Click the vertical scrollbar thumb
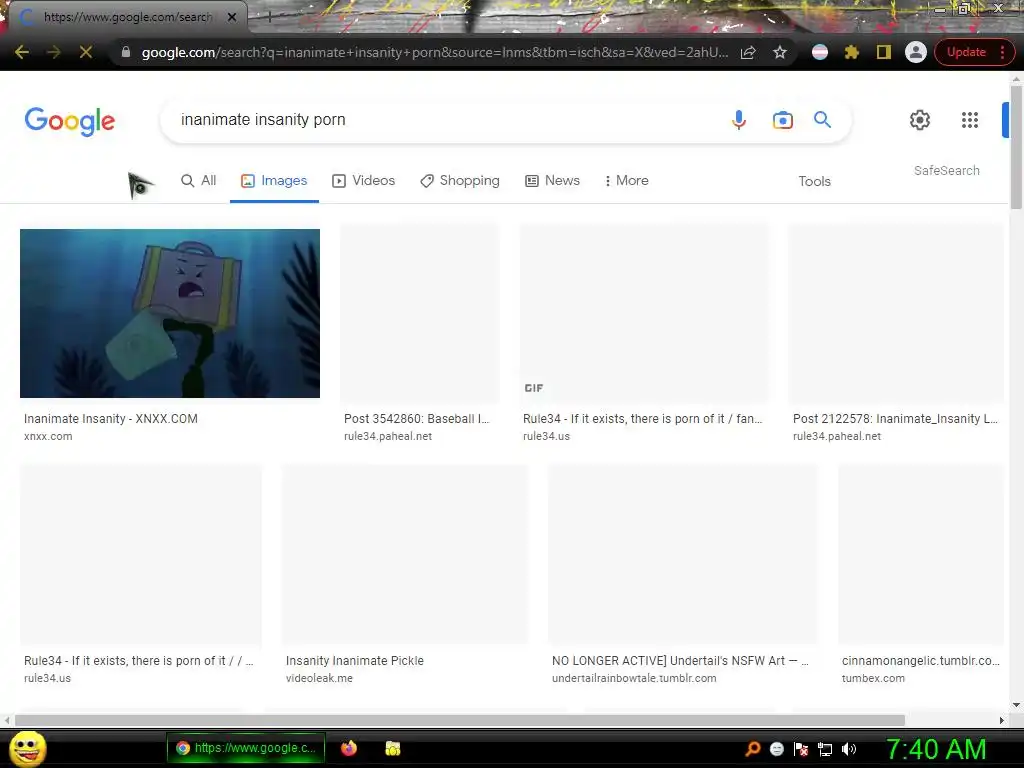The width and height of the screenshot is (1024, 768). coord(1016,147)
